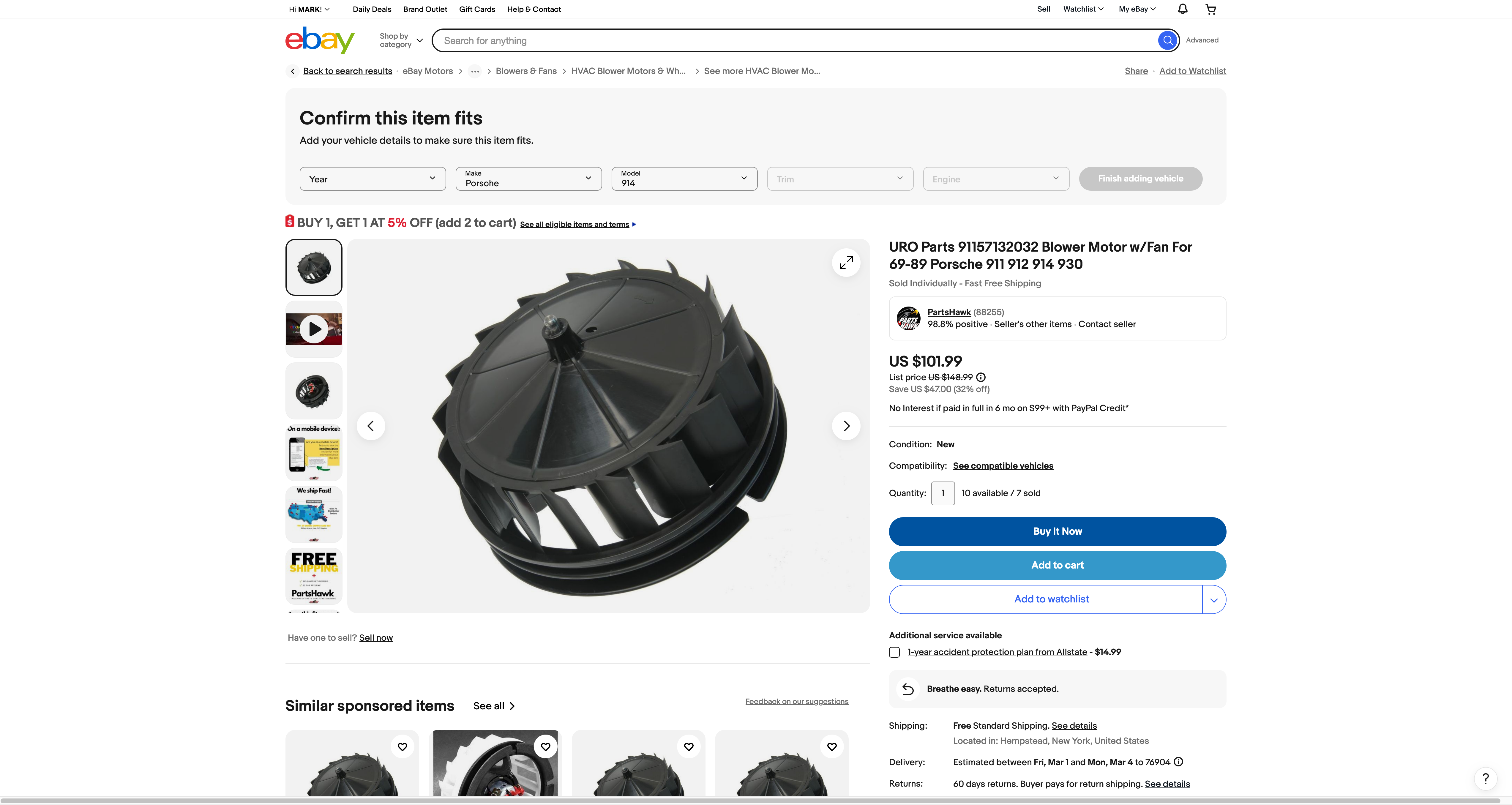Open the Year dropdown

(x=372, y=179)
